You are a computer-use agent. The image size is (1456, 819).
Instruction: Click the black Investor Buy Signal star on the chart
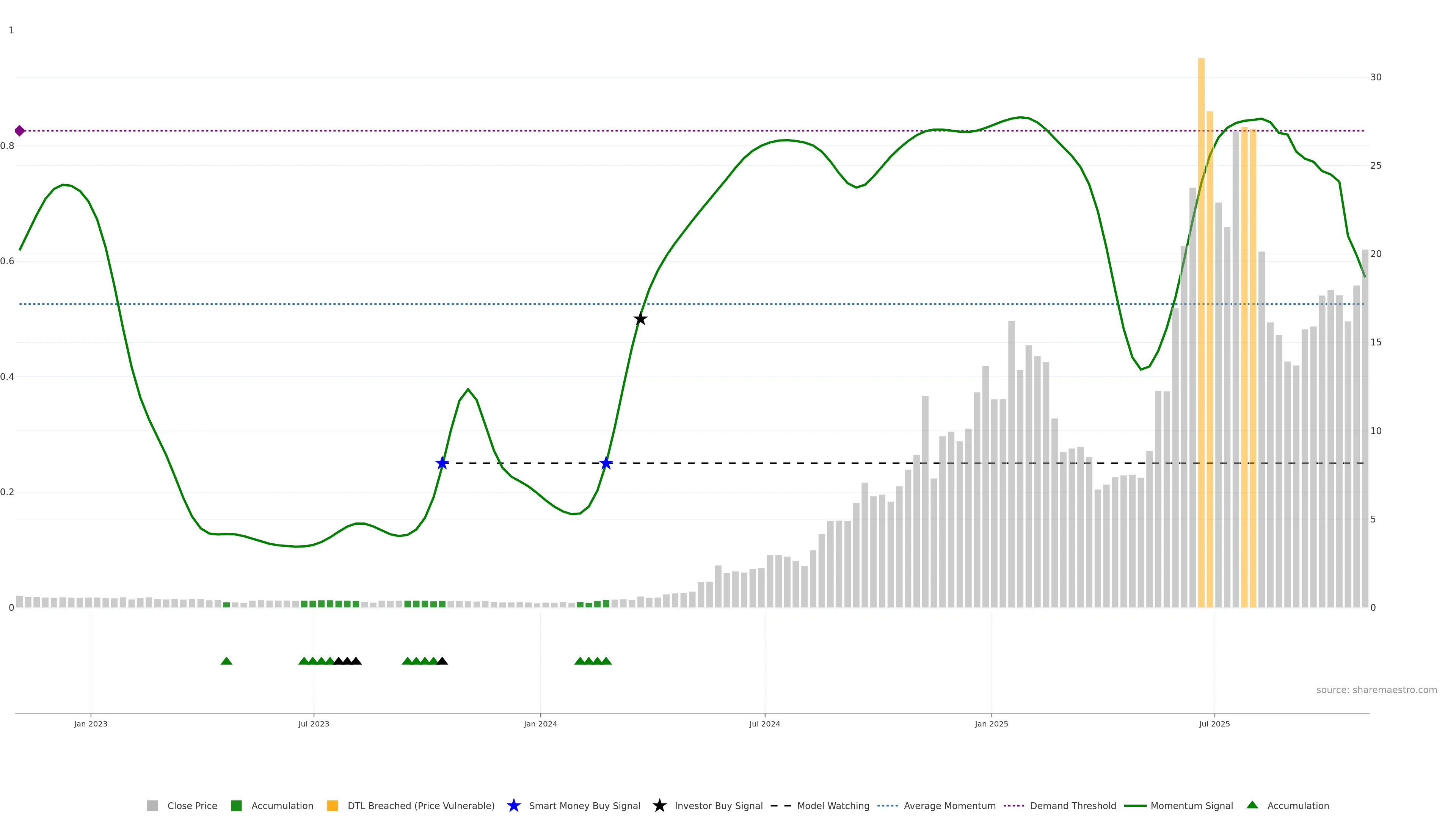(x=640, y=319)
